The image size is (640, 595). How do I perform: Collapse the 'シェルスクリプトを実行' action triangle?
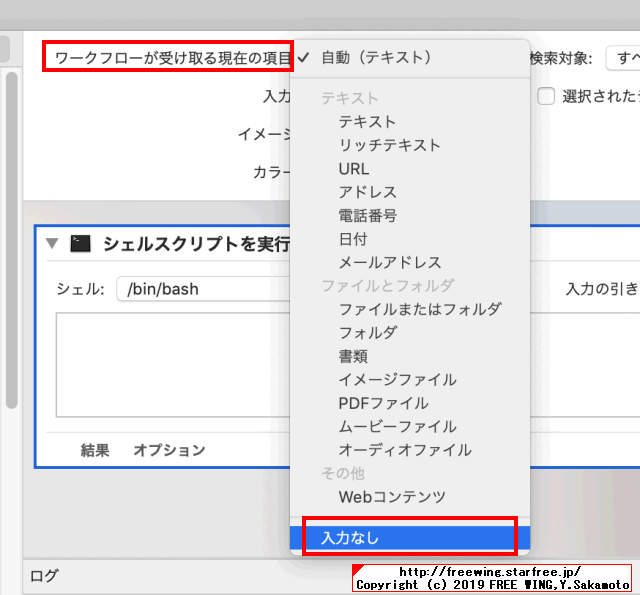[52, 243]
